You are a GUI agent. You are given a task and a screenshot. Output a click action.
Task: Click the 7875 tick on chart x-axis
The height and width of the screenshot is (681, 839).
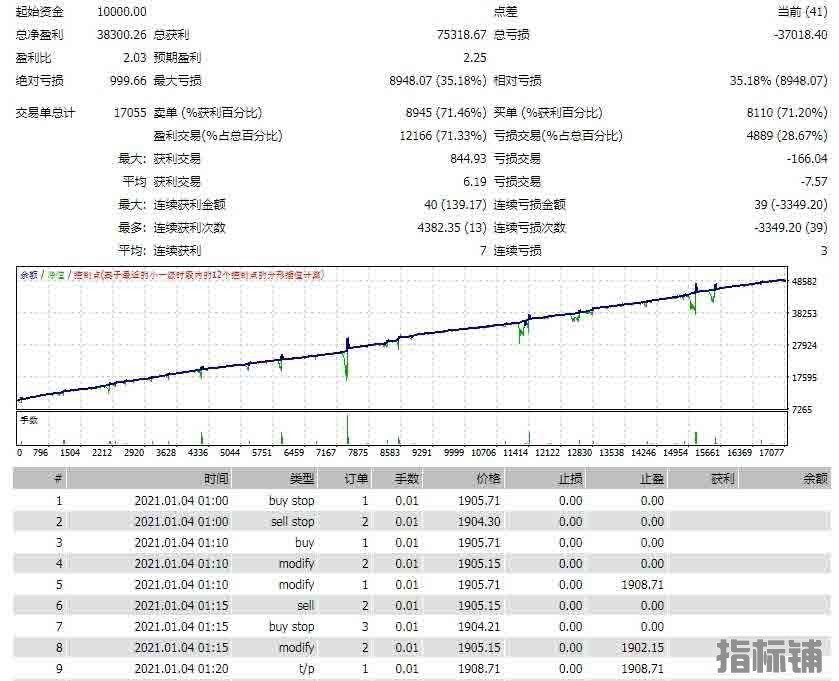[355, 452]
